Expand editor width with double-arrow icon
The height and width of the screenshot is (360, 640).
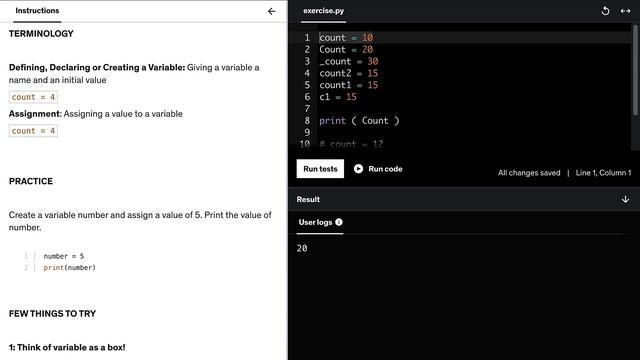point(625,11)
